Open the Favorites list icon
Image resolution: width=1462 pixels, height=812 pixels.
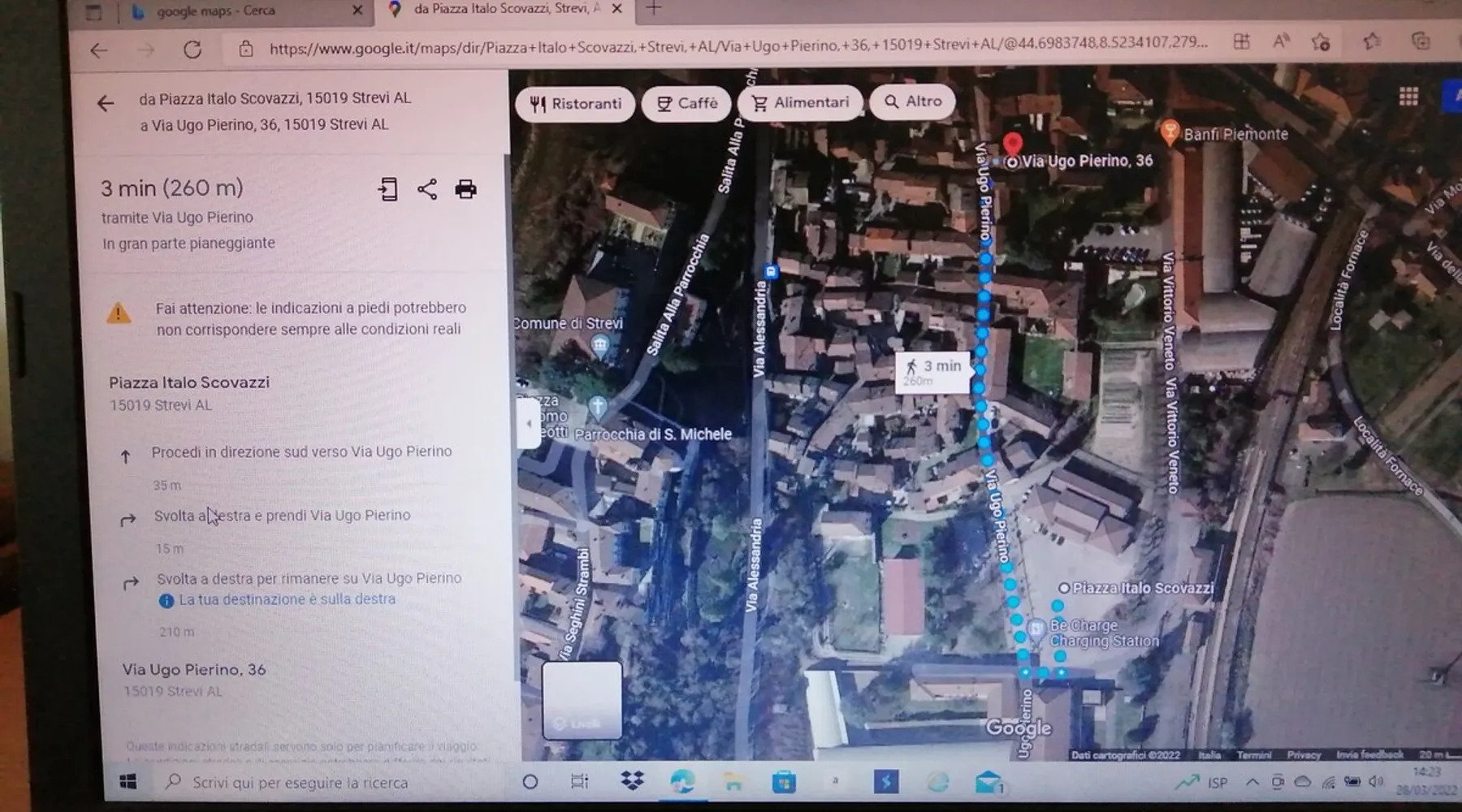coord(1373,41)
